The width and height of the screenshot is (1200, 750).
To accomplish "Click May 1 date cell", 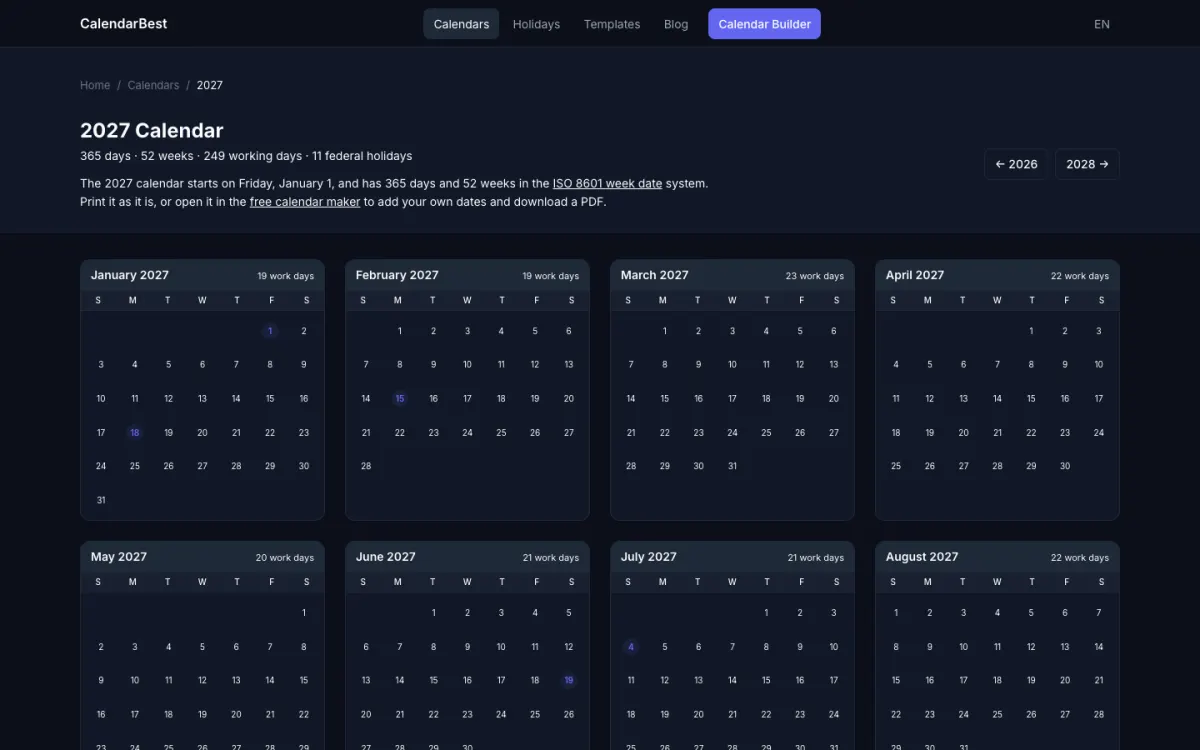I will [x=304, y=613].
